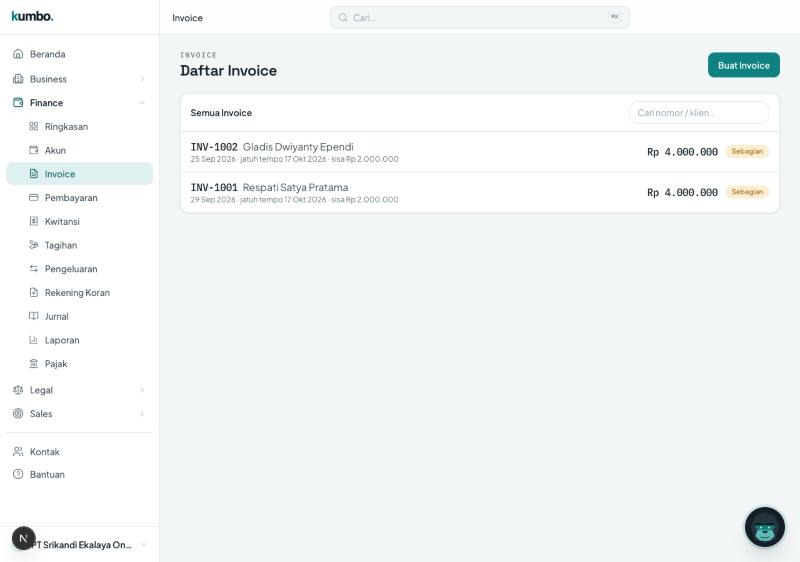This screenshot has height=562, width=800.
Task: Click the Pembayaran card icon
Action: 34,197
